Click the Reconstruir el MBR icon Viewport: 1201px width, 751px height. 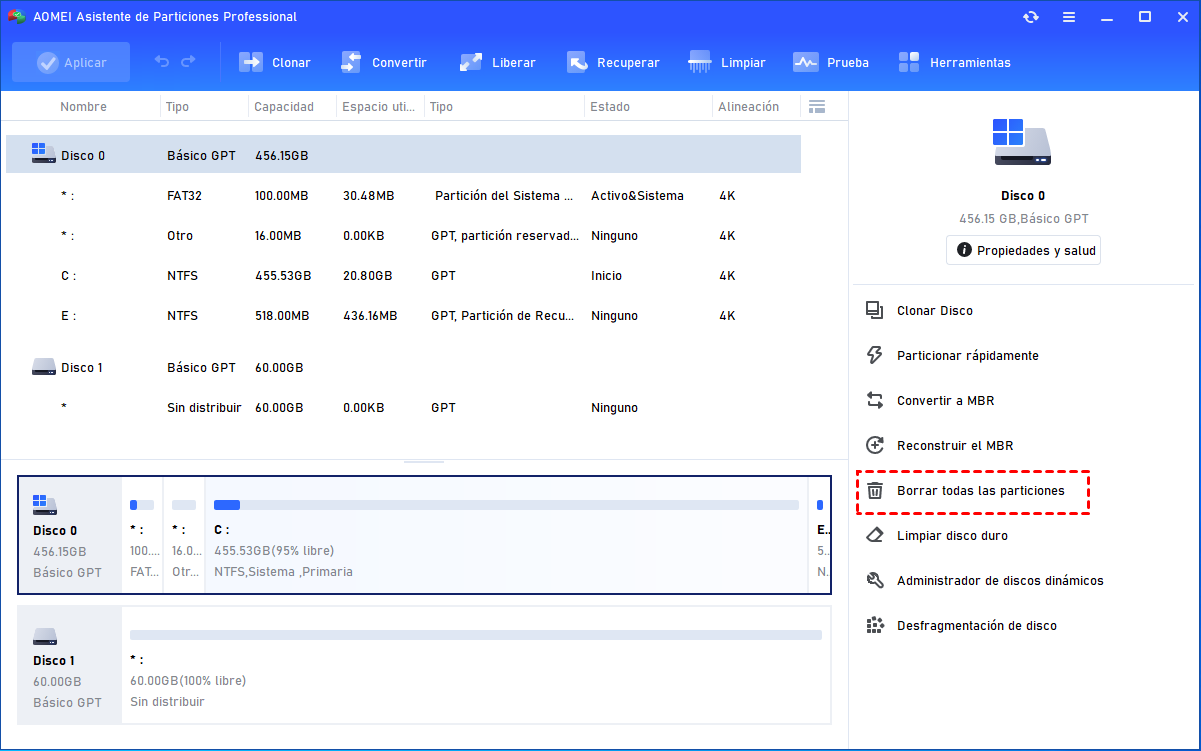(875, 445)
